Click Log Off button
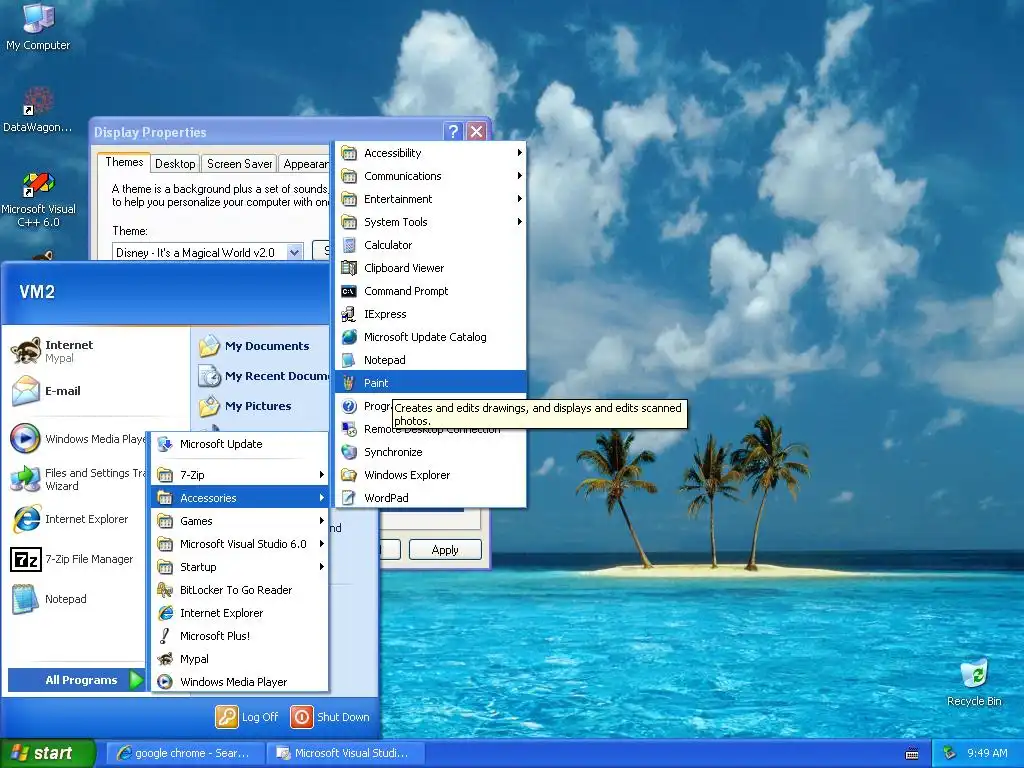Screen dimensions: 1024x768 point(248,717)
